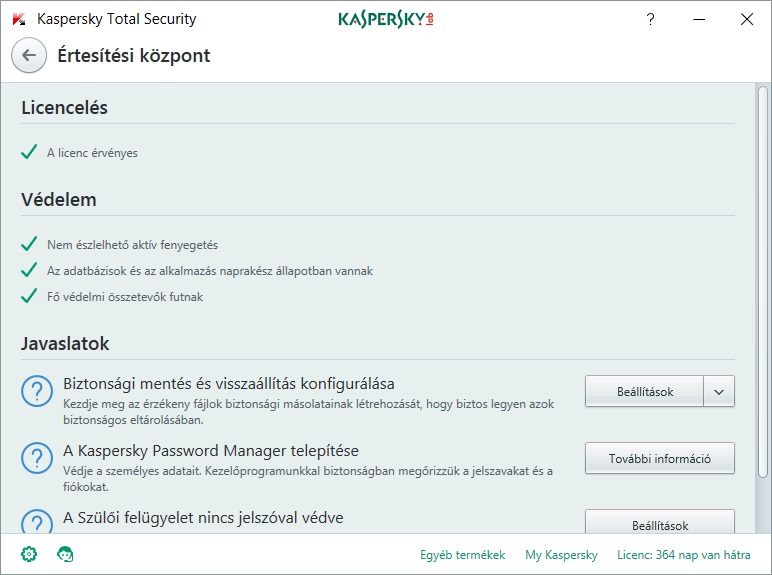Click the Javaslatok section heading
The height and width of the screenshot is (575, 772).
(65, 344)
